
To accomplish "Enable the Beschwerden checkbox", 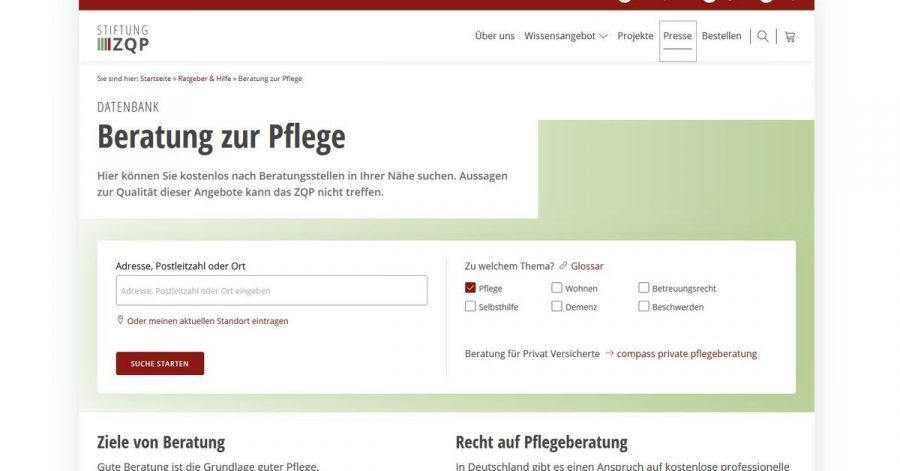I will 643,306.
